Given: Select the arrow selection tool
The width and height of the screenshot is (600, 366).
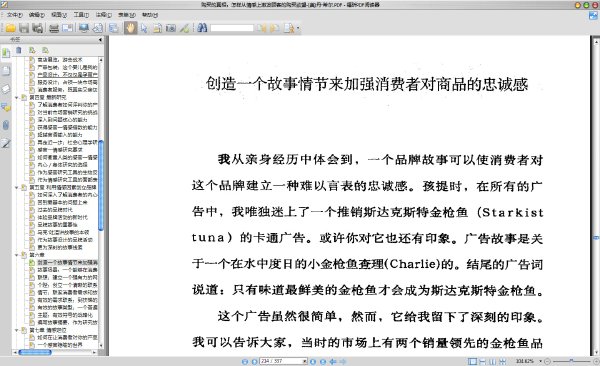Looking at the screenshot, I should tap(144, 28).
